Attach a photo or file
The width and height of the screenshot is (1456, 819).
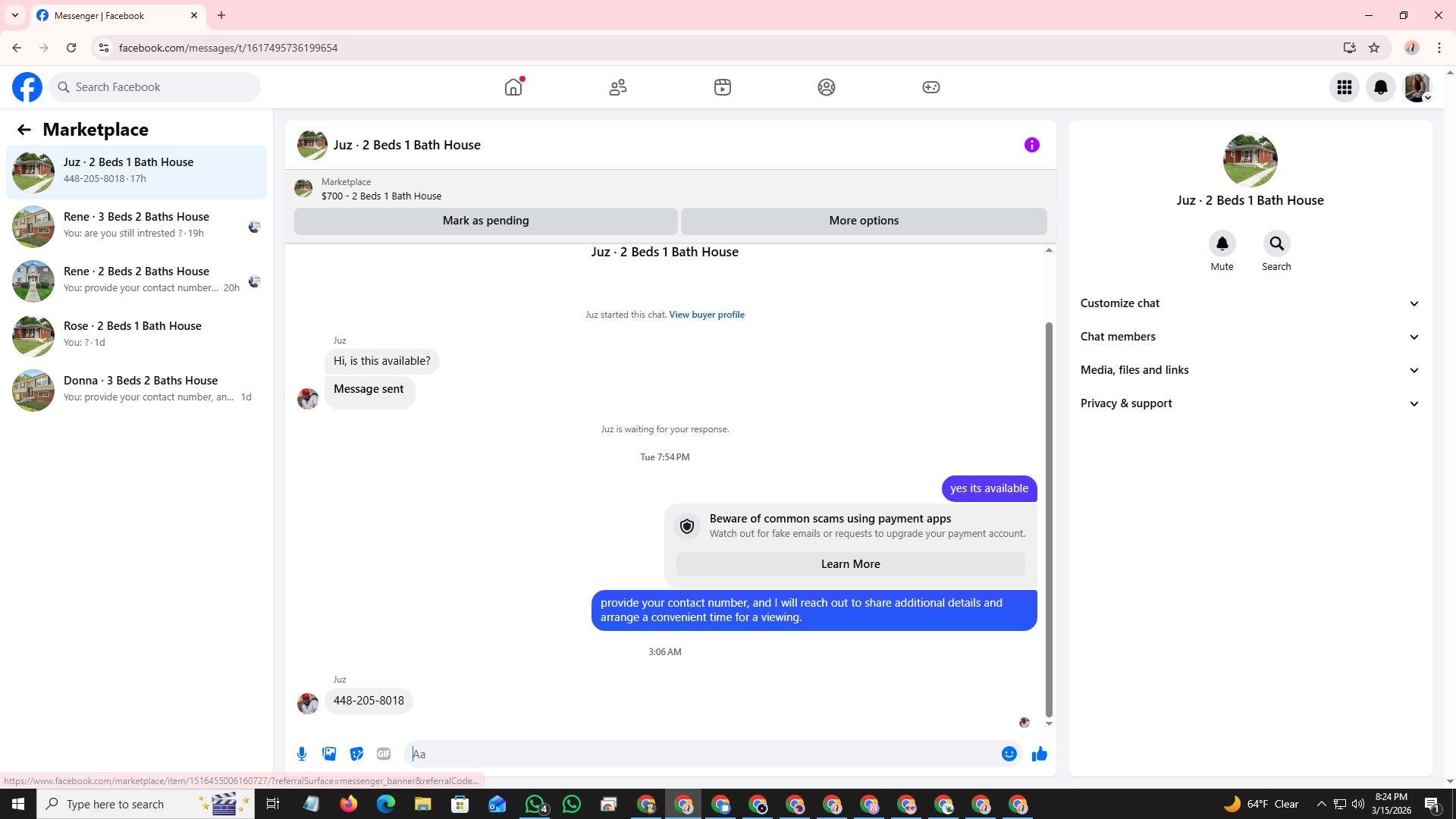[329, 754]
